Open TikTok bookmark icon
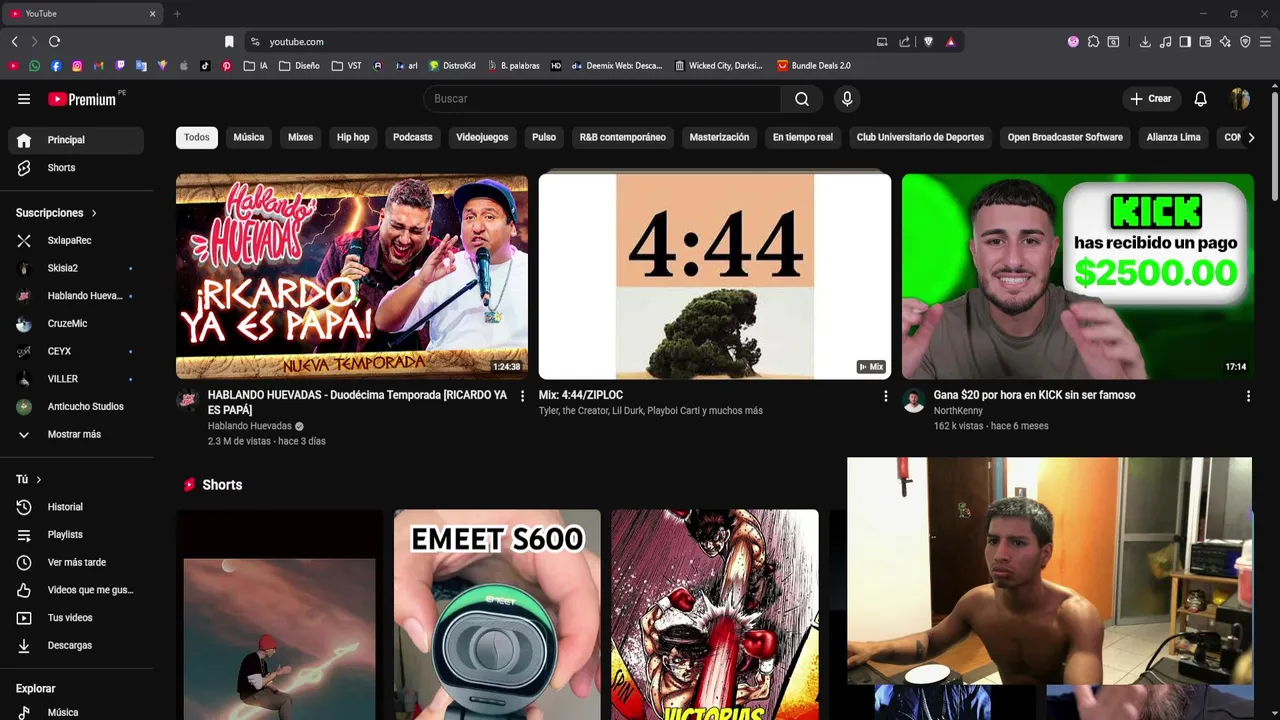This screenshot has width=1280, height=720. (205, 66)
